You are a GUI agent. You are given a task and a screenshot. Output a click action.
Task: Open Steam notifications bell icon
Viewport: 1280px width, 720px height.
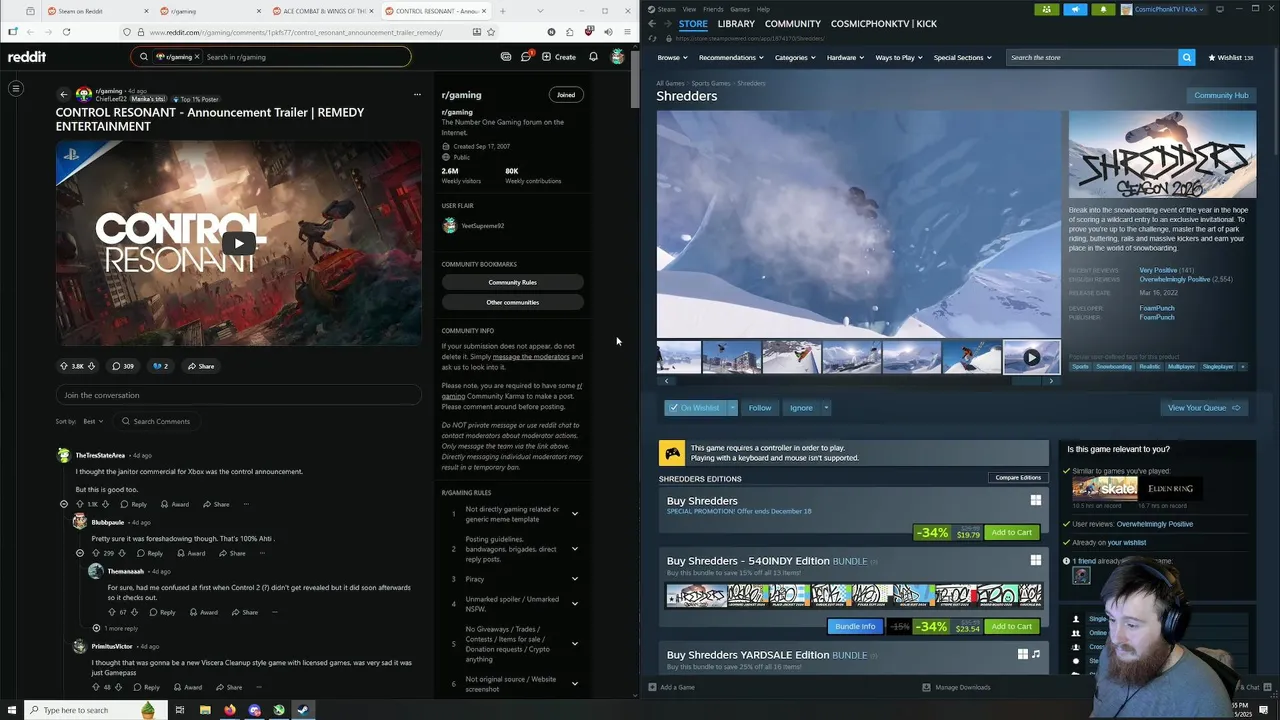(x=1103, y=9)
